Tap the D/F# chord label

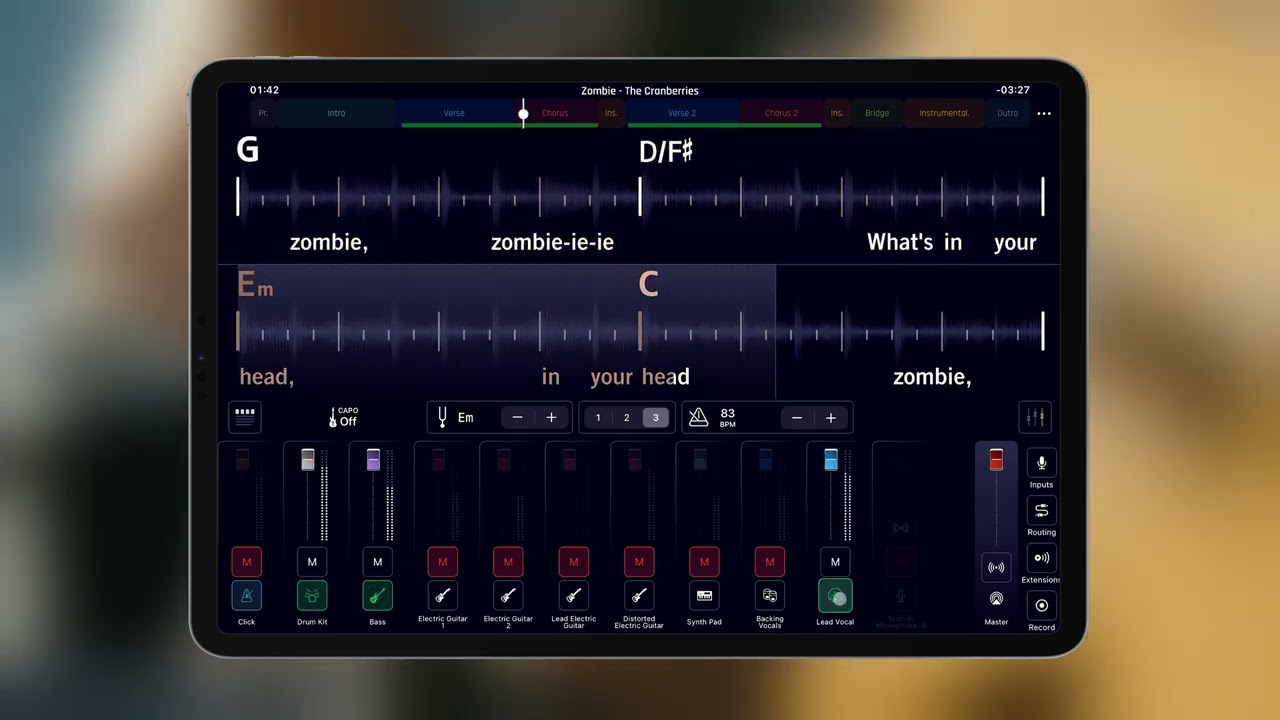[x=666, y=151]
